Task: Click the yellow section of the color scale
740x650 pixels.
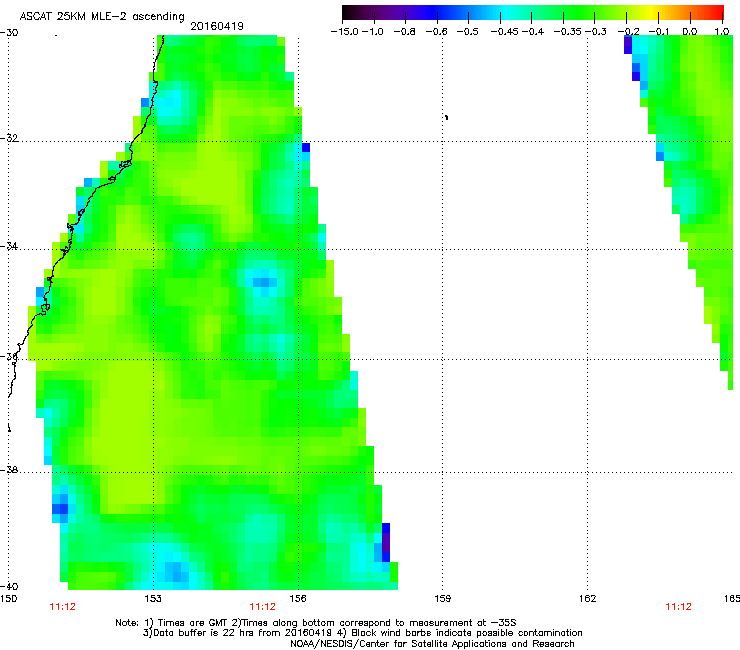Action: click(652, 12)
